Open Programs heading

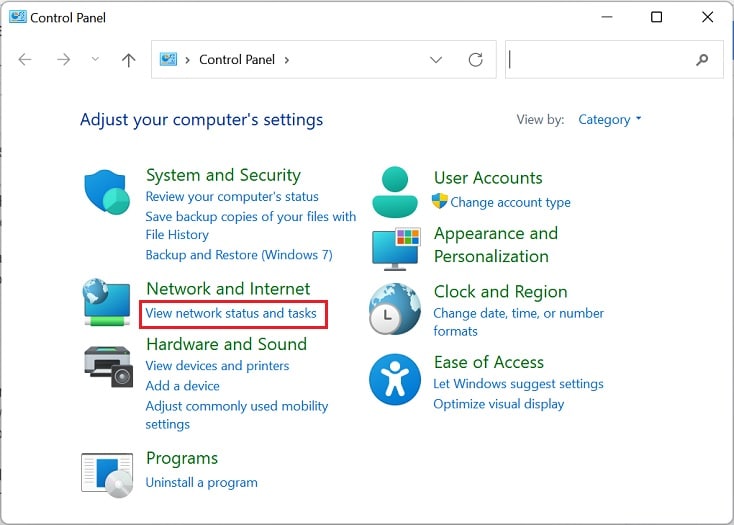click(x=182, y=459)
